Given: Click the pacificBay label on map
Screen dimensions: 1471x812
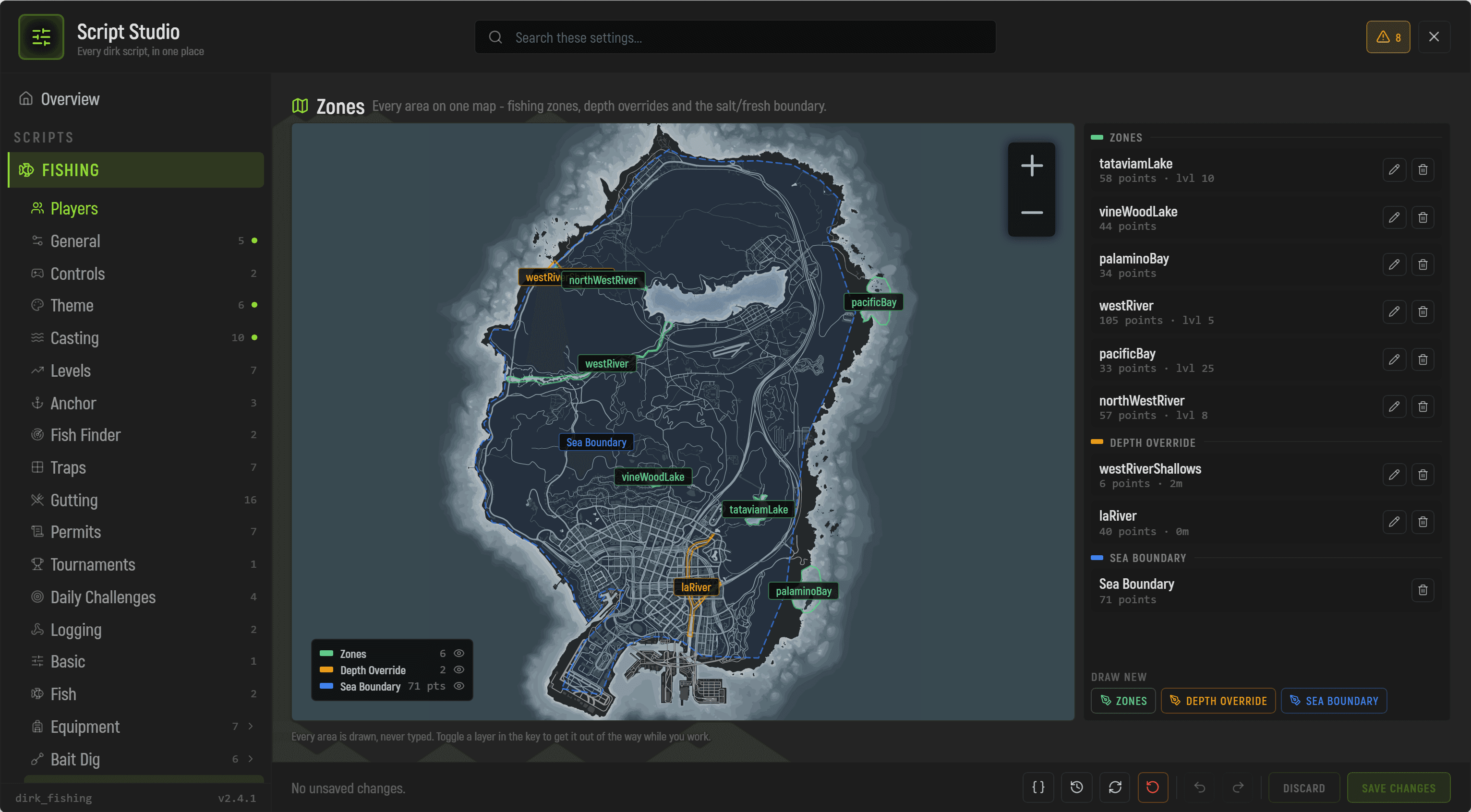Looking at the screenshot, I should pyautogui.click(x=873, y=302).
